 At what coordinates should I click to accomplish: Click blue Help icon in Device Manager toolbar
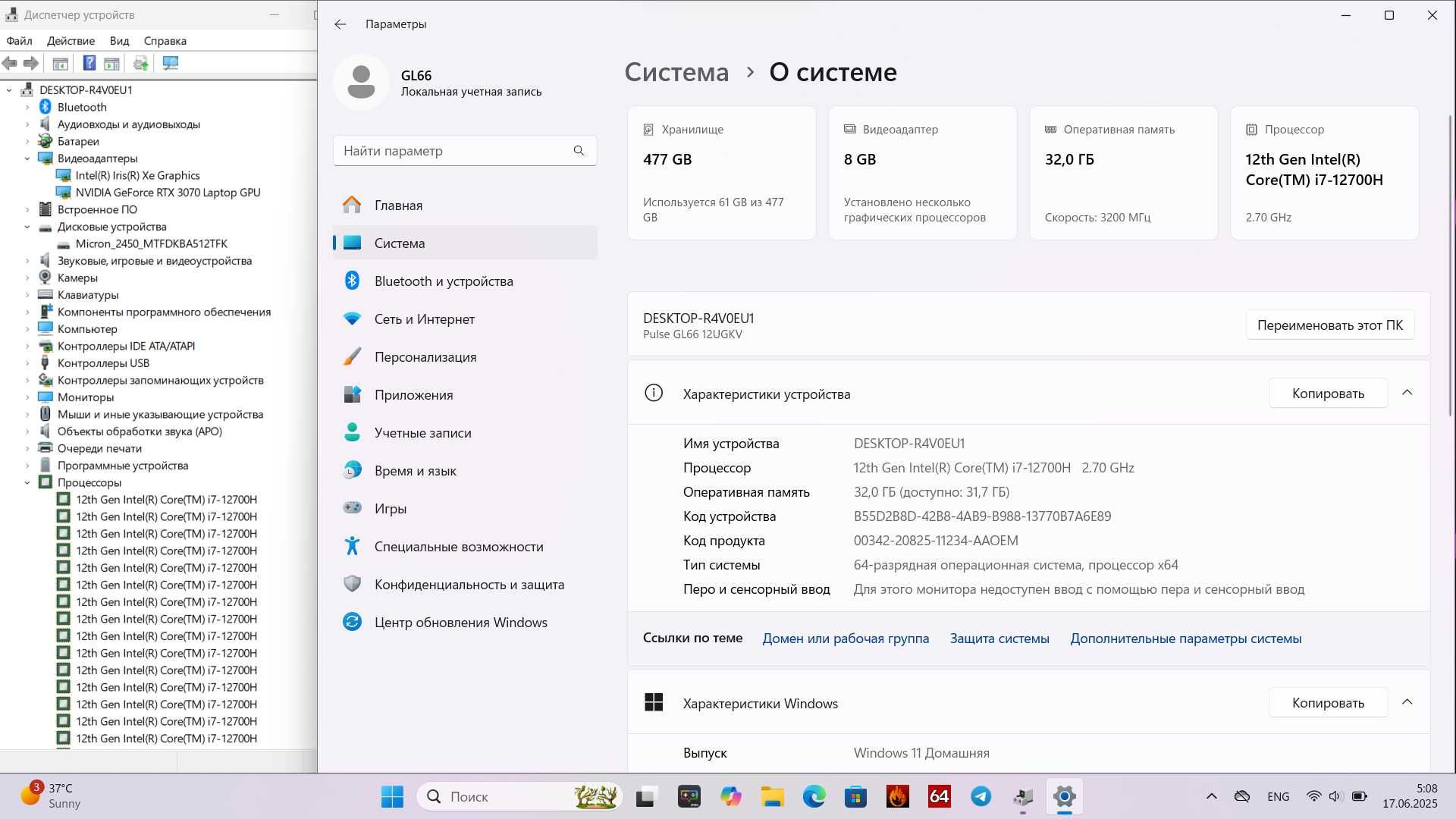point(89,63)
